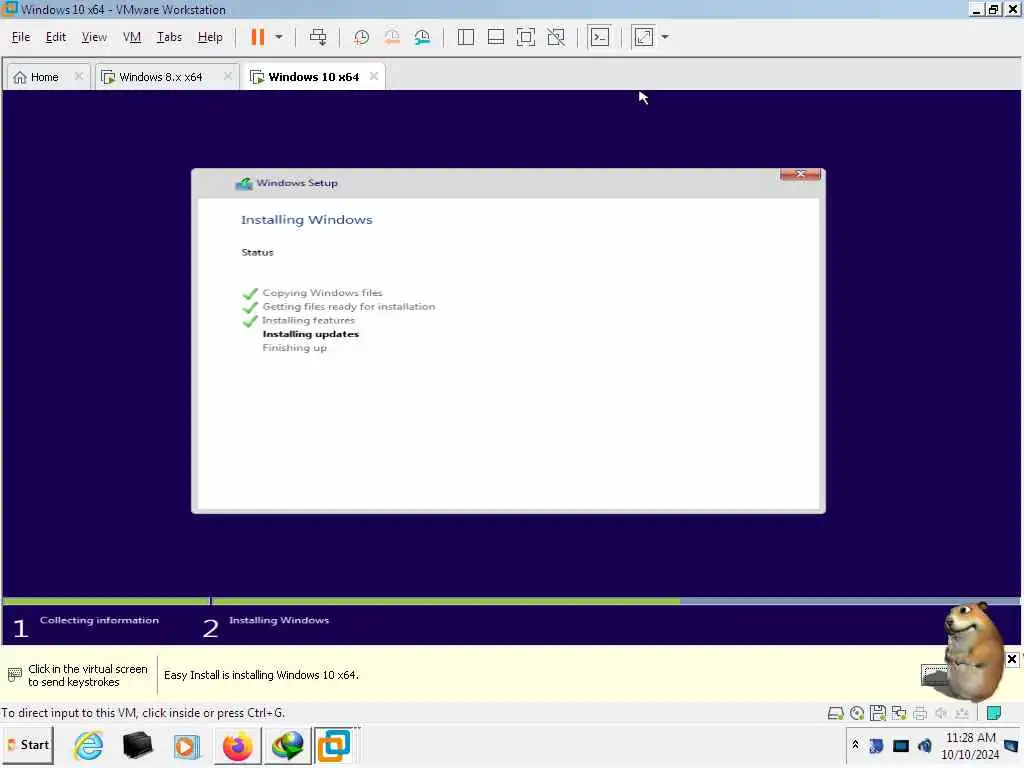Open the console view icon
The image size is (1024, 768).
(600, 37)
